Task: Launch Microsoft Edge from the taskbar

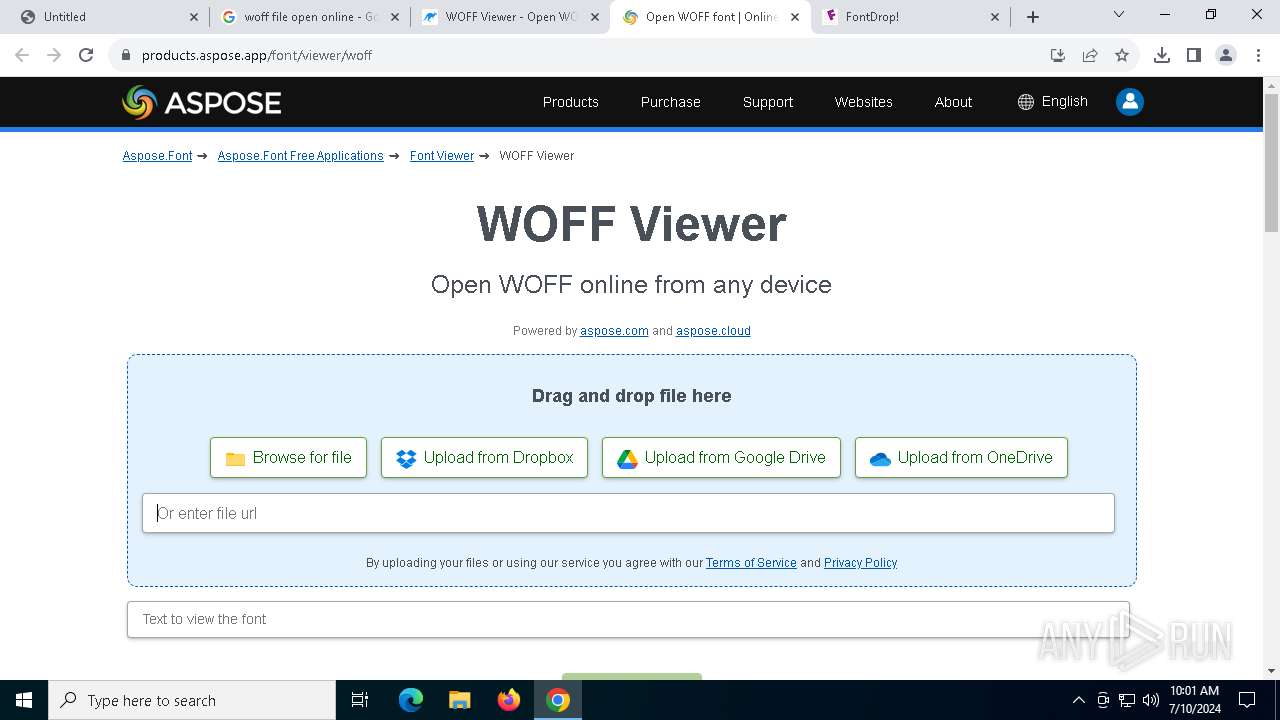Action: click(411, 700)
